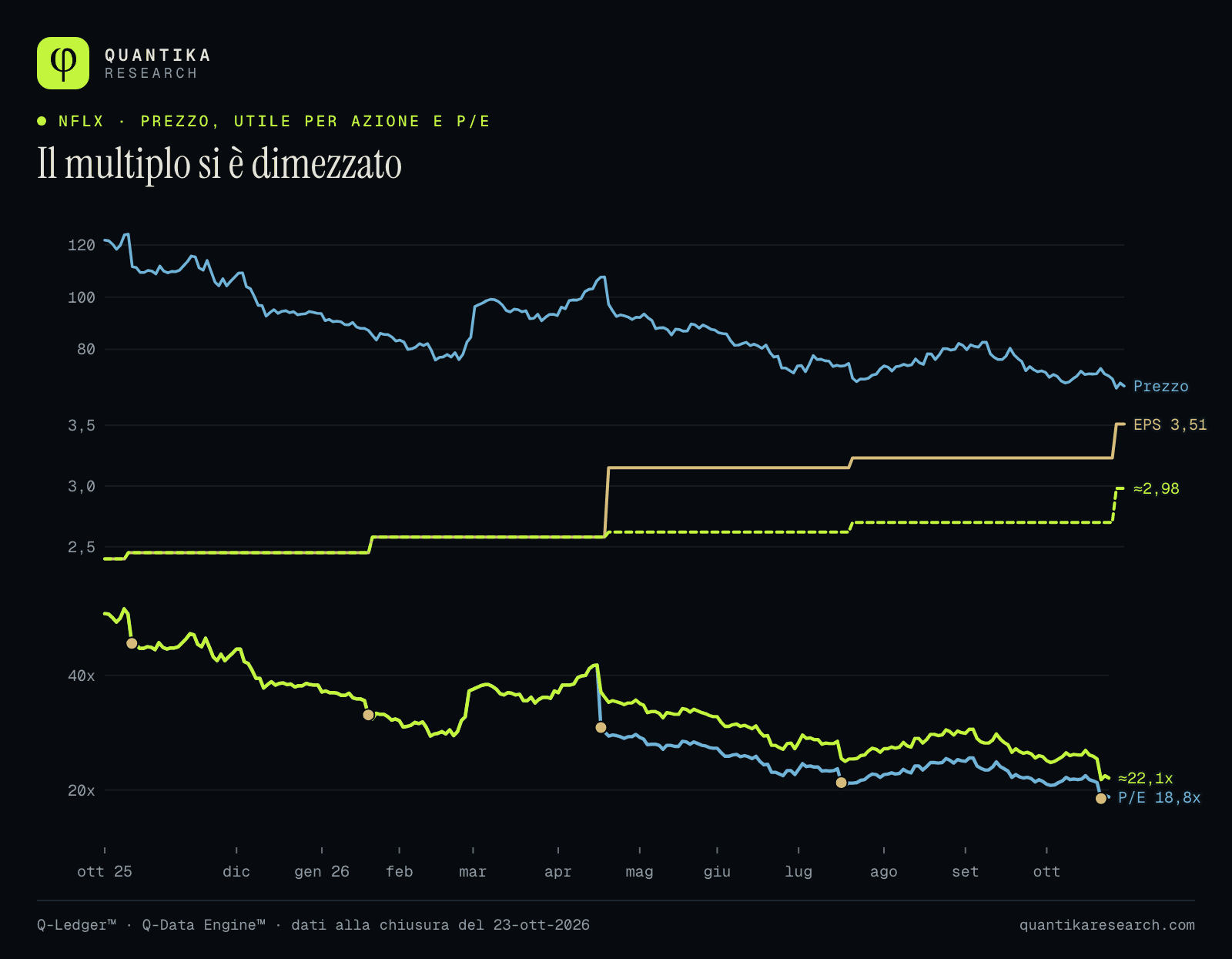Click the '20x' P/E axis label

(x=82, y=790)
